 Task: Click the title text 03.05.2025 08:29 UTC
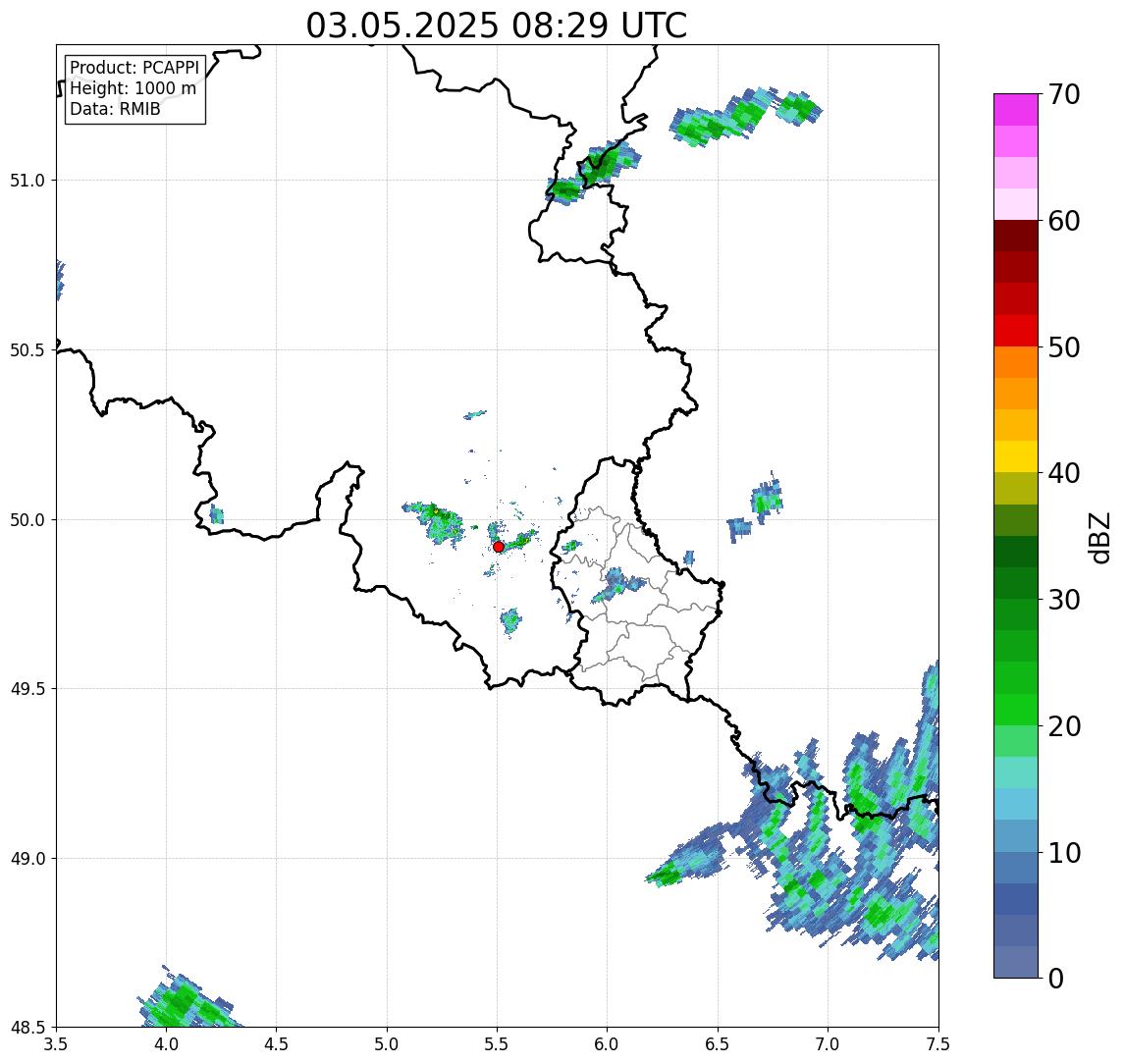496,26
